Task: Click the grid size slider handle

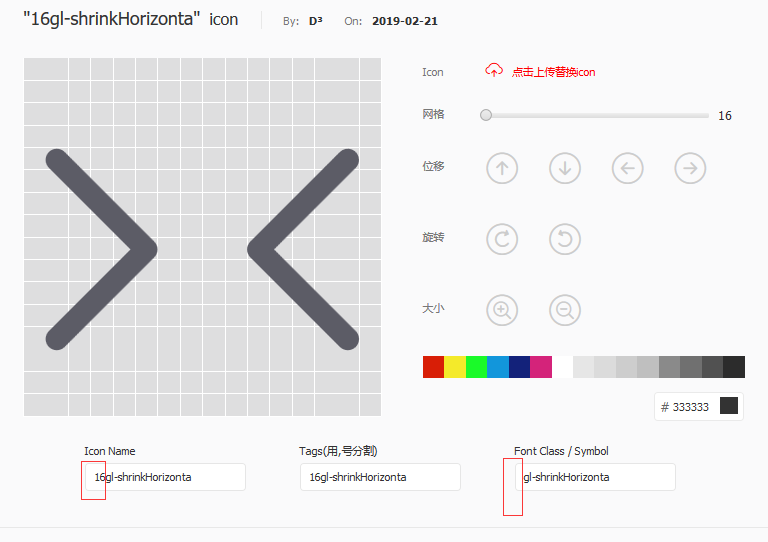Action: [486, 115]
